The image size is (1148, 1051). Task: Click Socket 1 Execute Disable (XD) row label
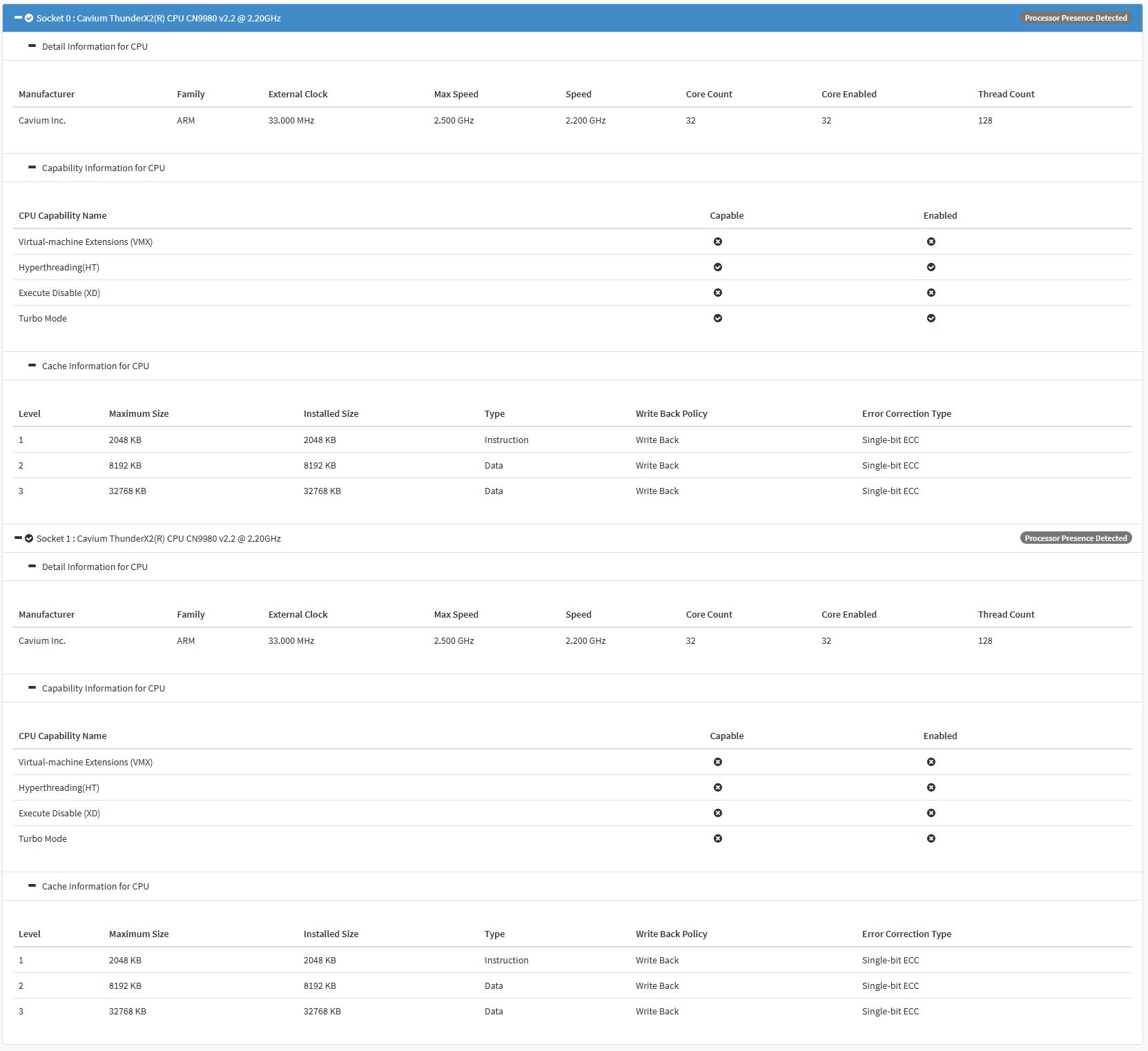59,814
